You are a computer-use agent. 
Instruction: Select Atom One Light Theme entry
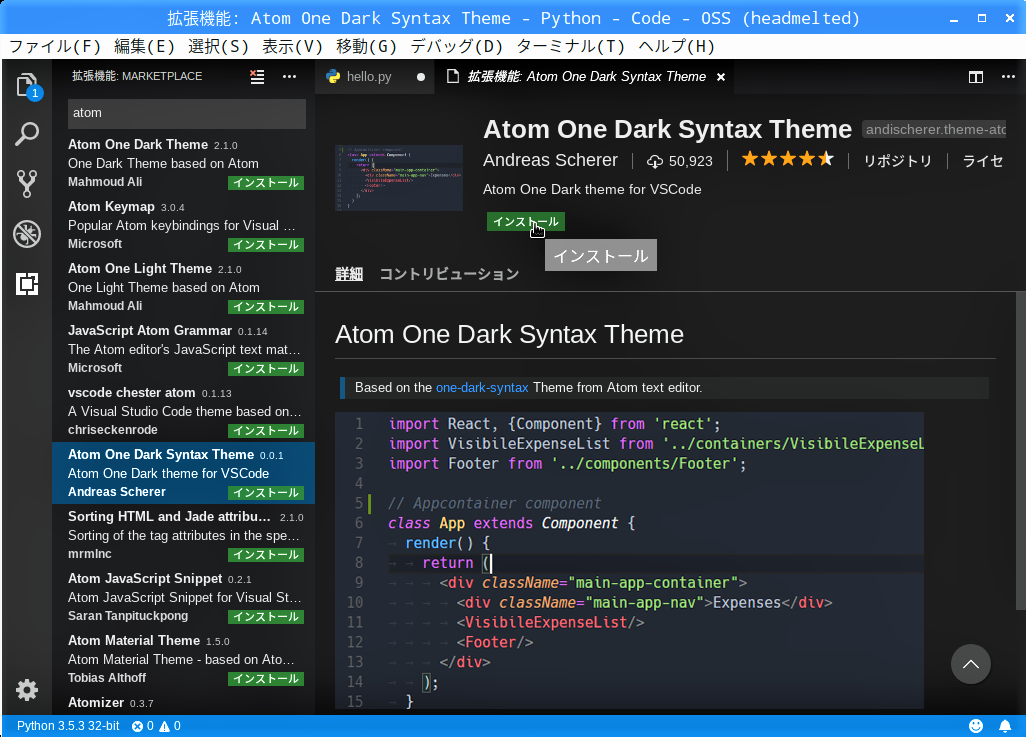pyautogui.click(x=183, y=287)
